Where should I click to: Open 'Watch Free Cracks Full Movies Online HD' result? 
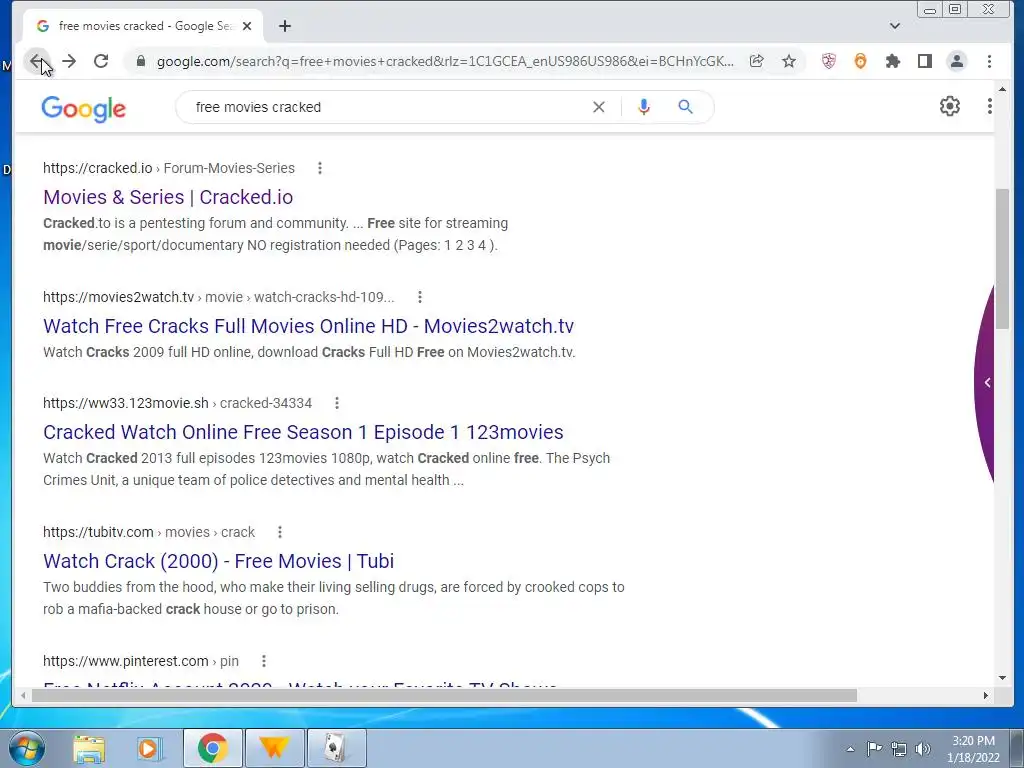click(x=308, y=326)
